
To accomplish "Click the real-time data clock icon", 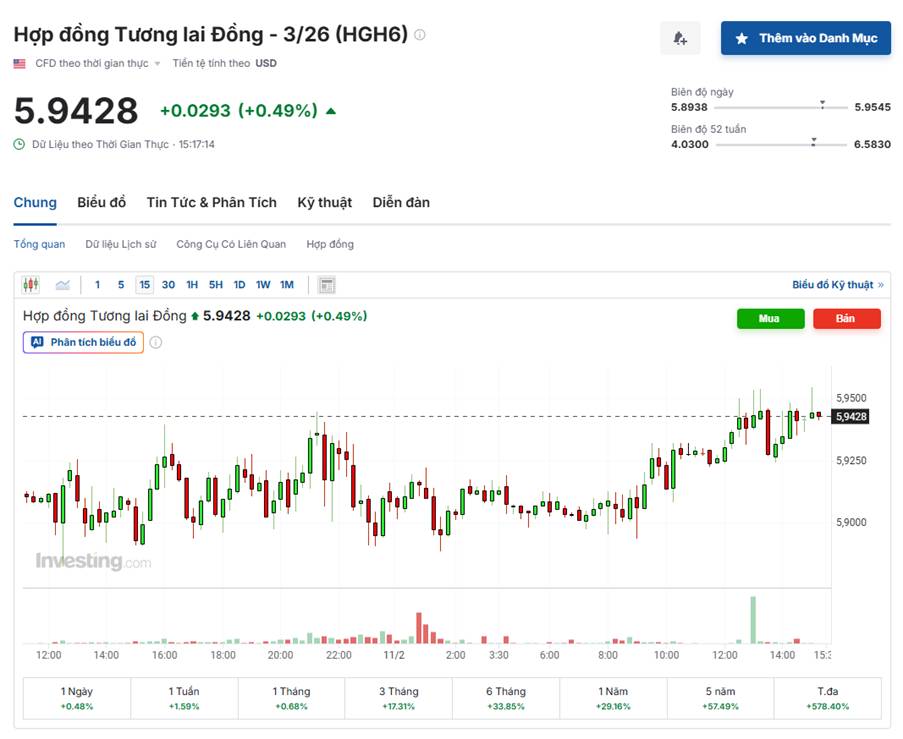I will [x=19, y=144].
